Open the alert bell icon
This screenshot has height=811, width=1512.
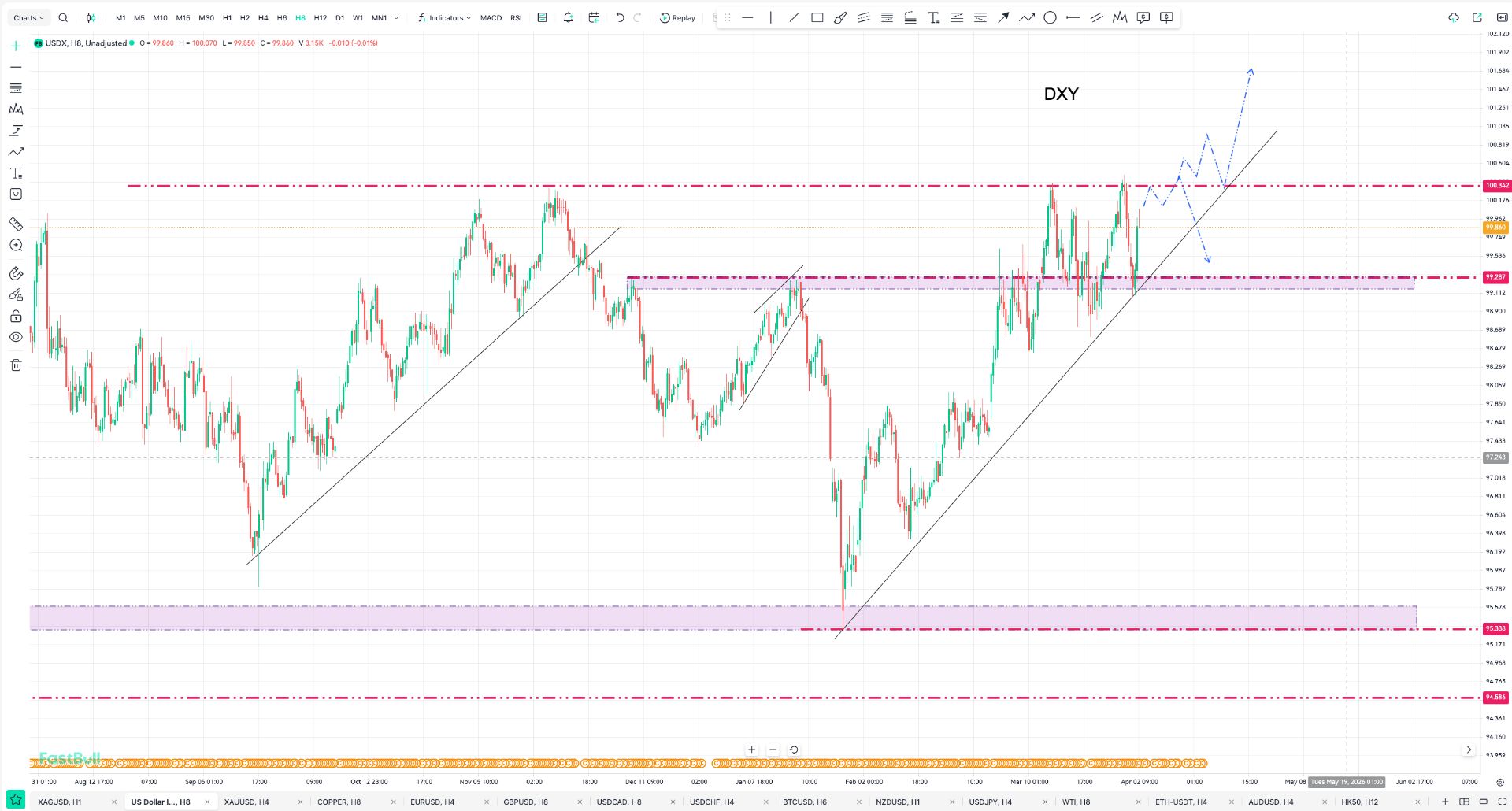tap(568, 17)
